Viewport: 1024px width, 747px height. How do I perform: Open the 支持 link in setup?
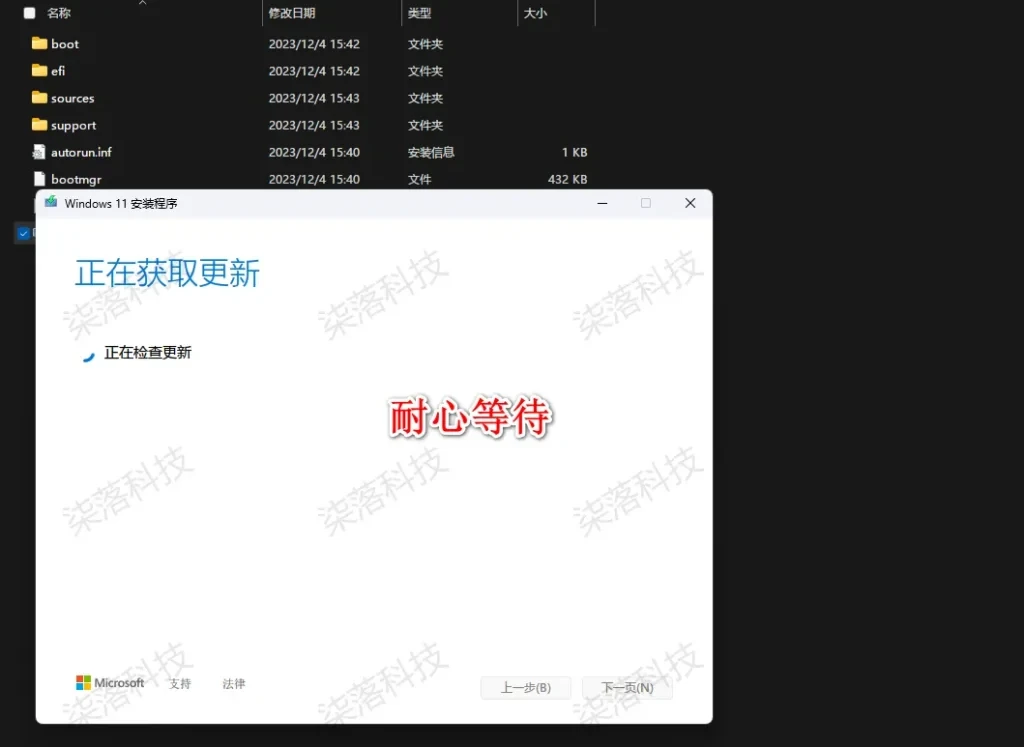[x=180, y=684]
